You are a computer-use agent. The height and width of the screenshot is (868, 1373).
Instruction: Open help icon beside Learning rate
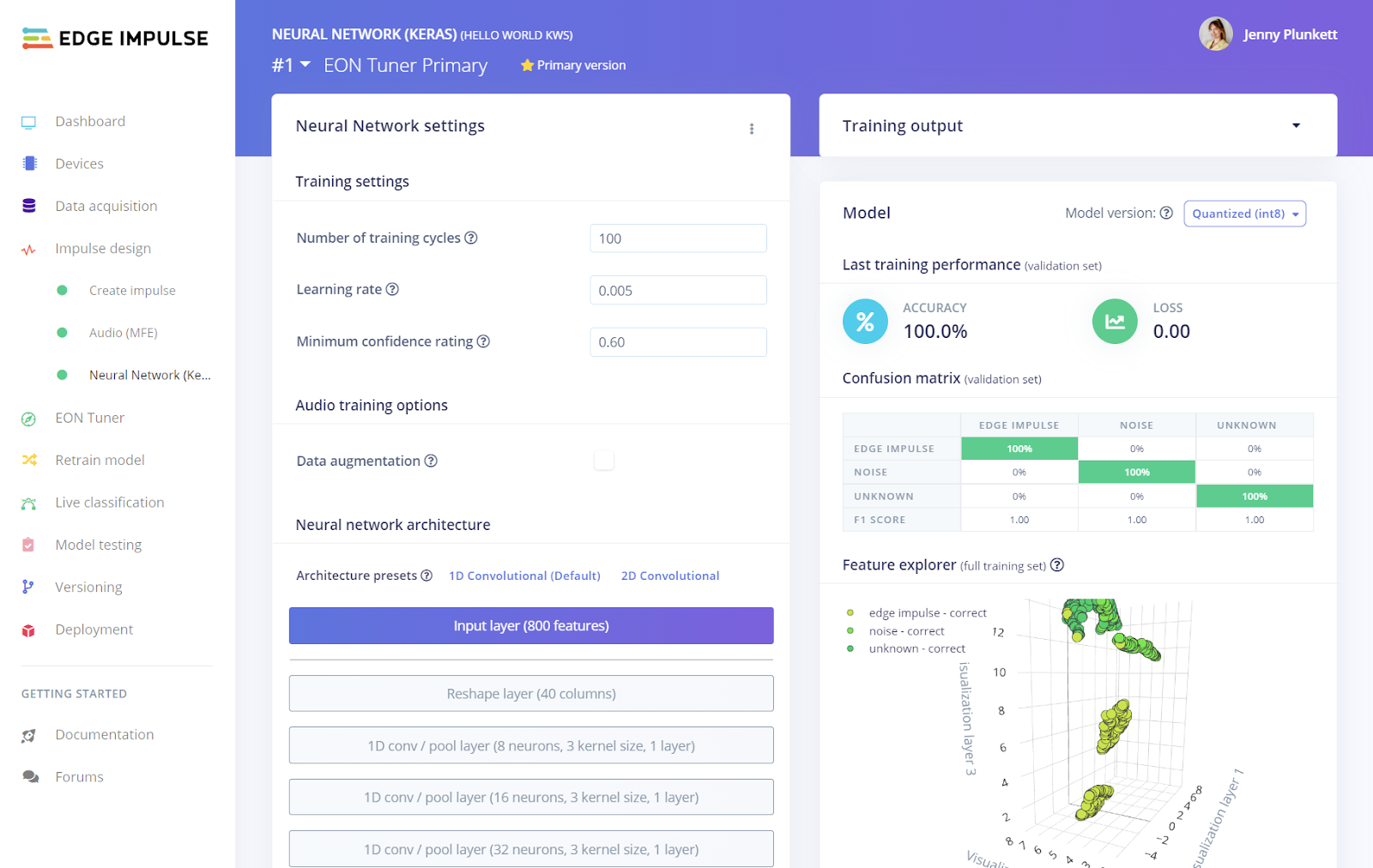point(392,289)
